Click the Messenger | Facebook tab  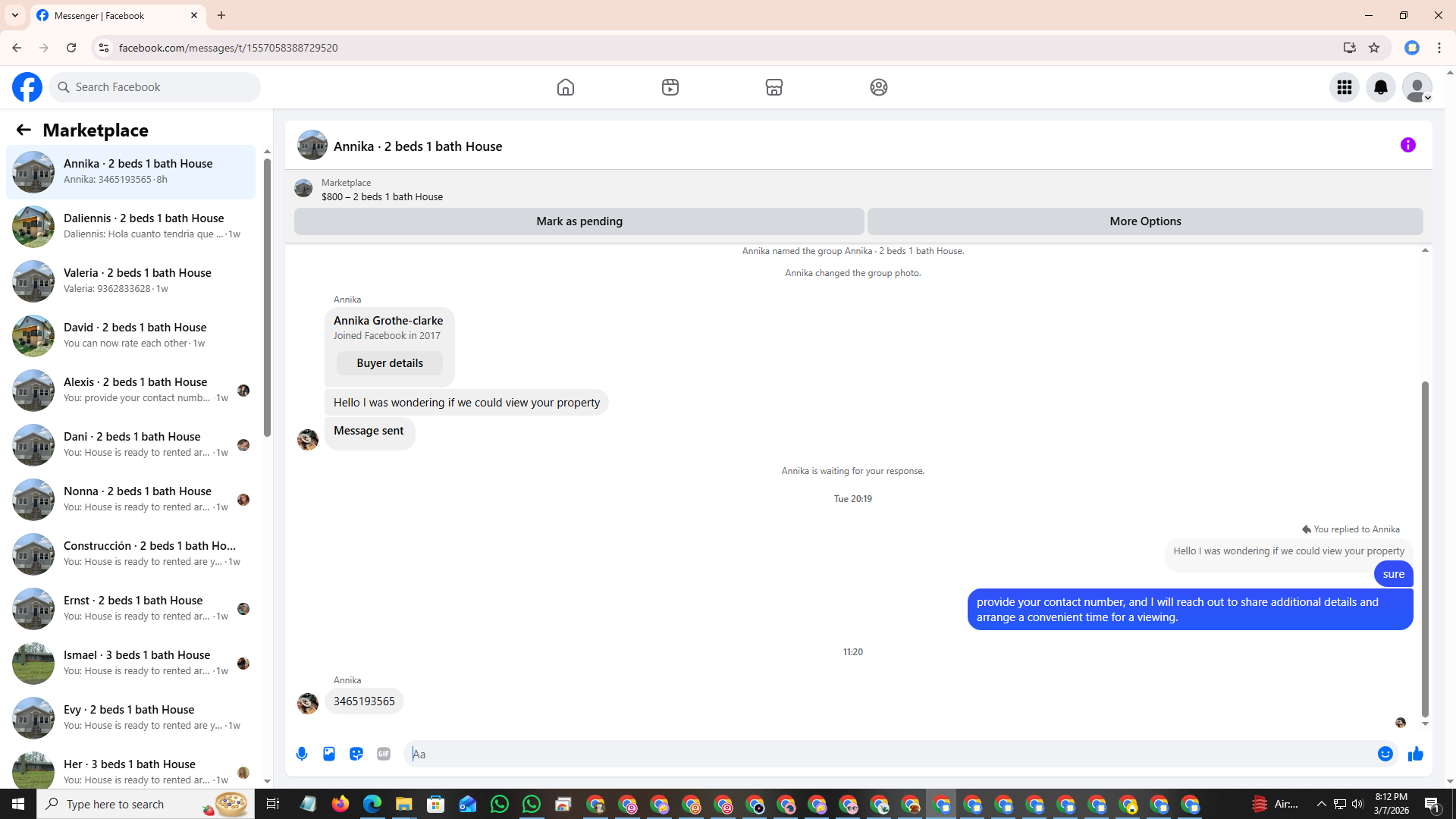[x=118, y=15]
